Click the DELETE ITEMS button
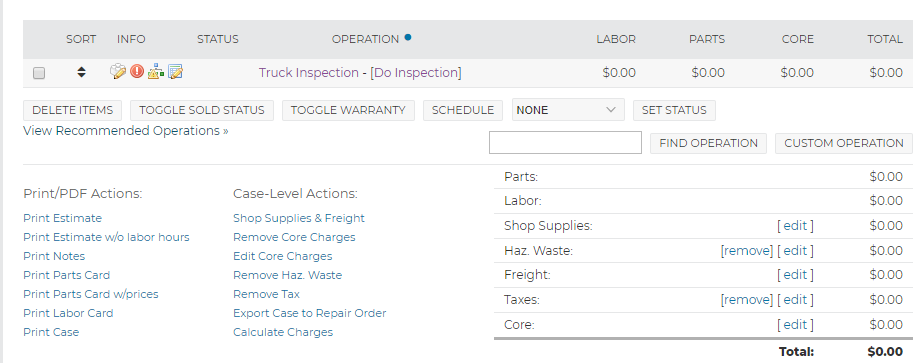Viewport: 924px width, 363px height. coord(72,110)
